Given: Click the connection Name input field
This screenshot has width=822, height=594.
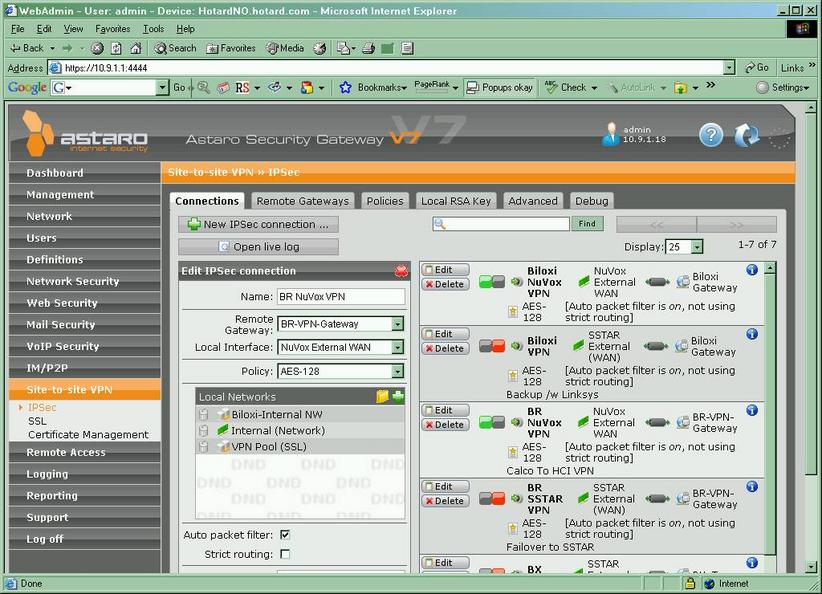Looking at the screenshot, I should click(x=341, y=297).
